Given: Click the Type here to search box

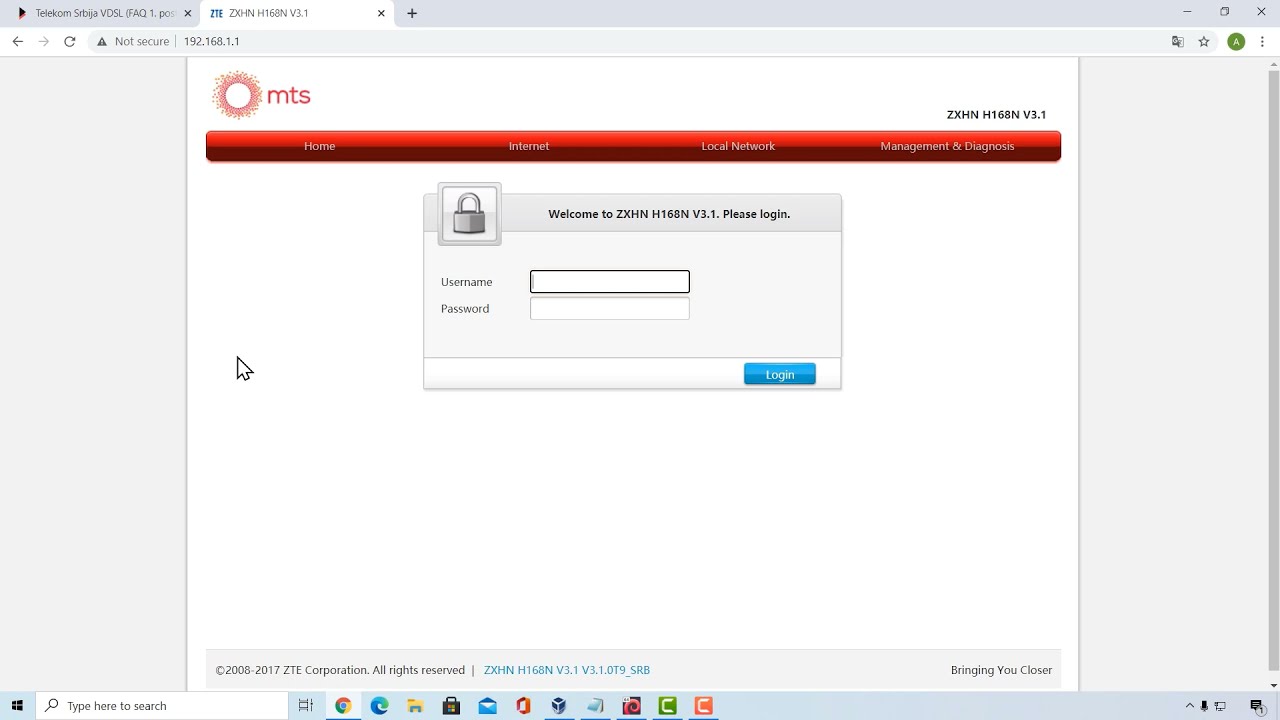Looking at the screenshot, I should click(x=163, y=706).
